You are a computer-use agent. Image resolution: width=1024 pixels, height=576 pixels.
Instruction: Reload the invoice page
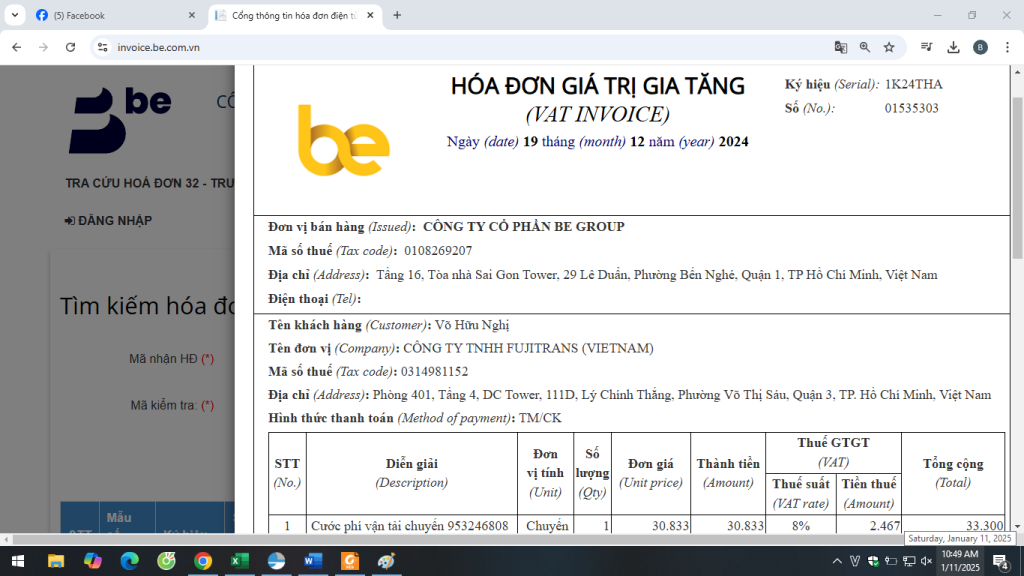click(71, 47)
